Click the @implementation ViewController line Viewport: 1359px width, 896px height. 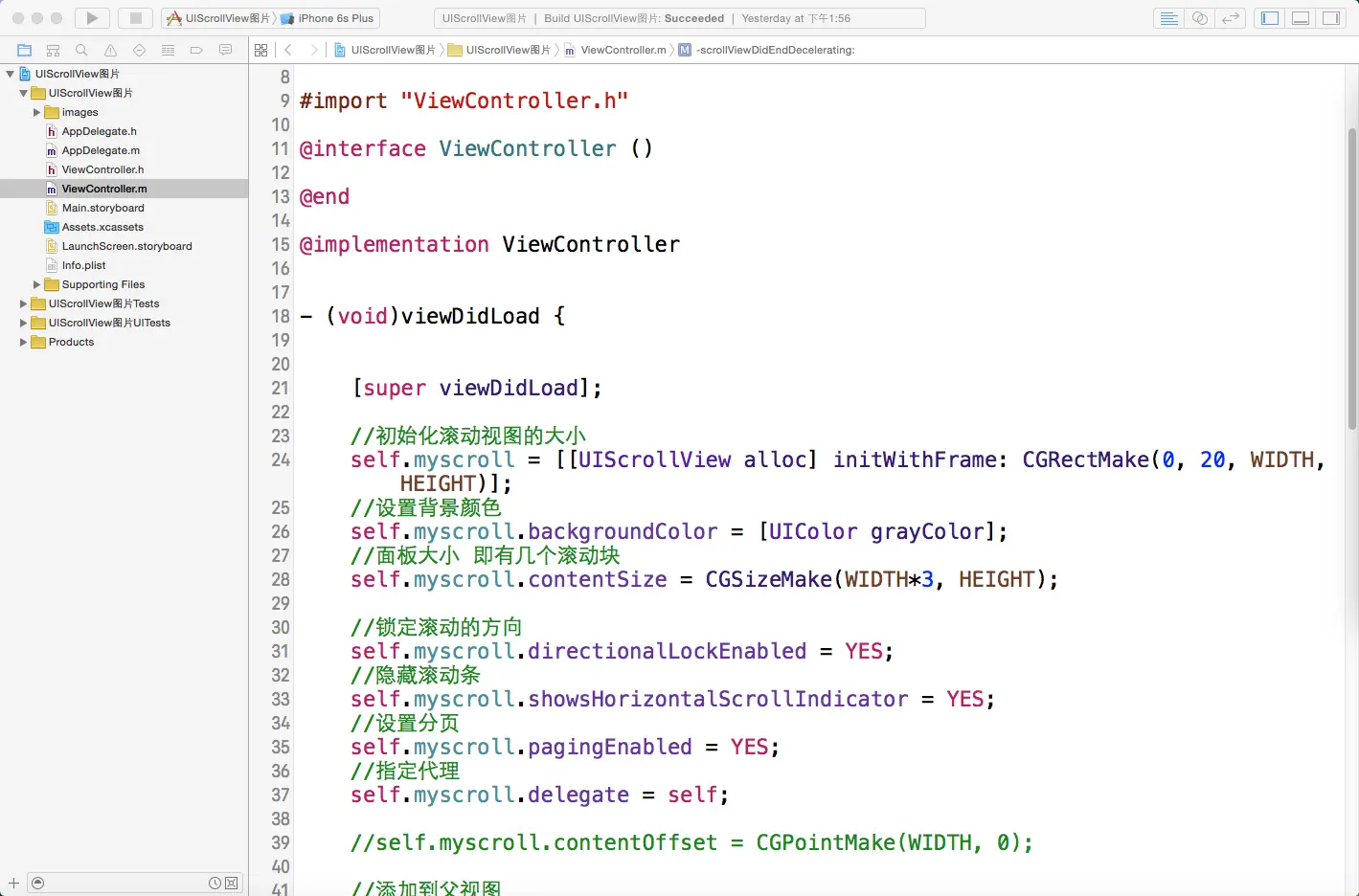coord(489,244)
